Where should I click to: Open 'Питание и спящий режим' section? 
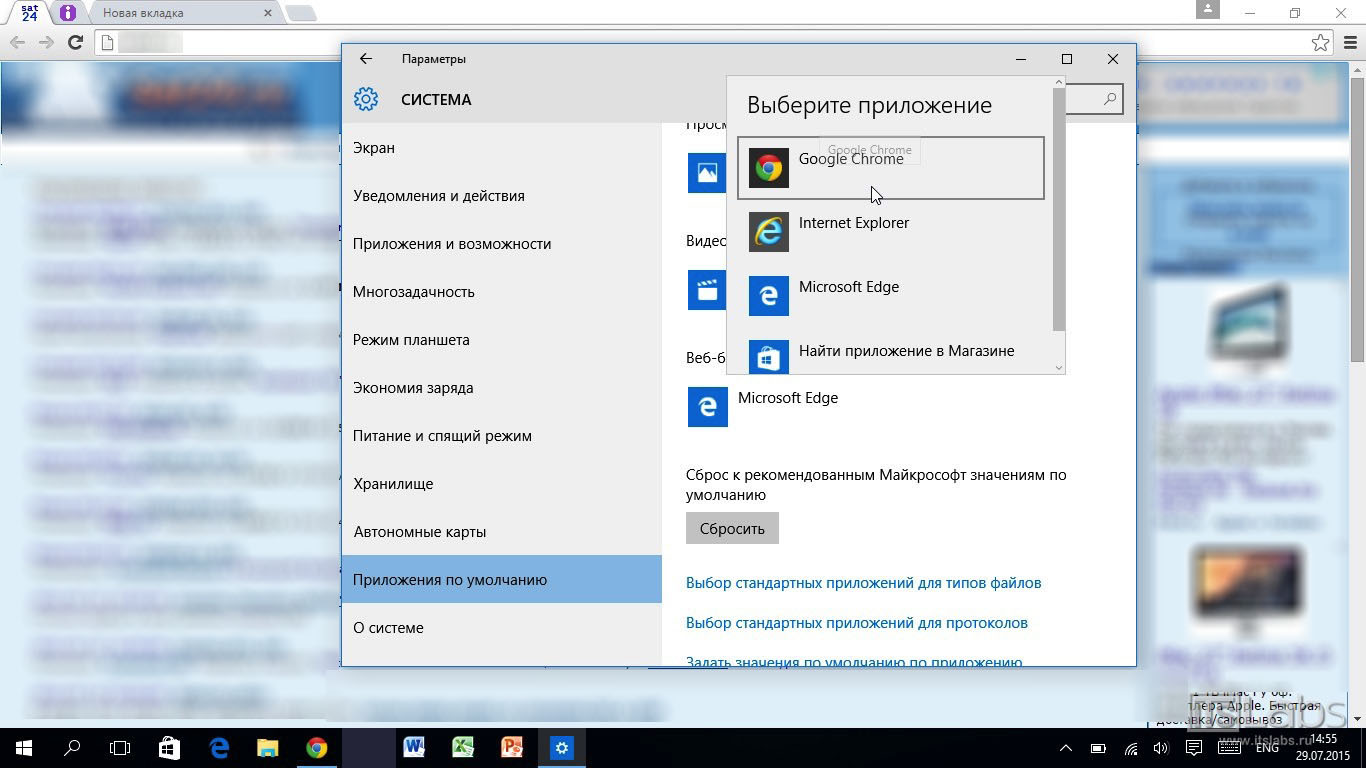pyautogui.click(x=501, y=436)
